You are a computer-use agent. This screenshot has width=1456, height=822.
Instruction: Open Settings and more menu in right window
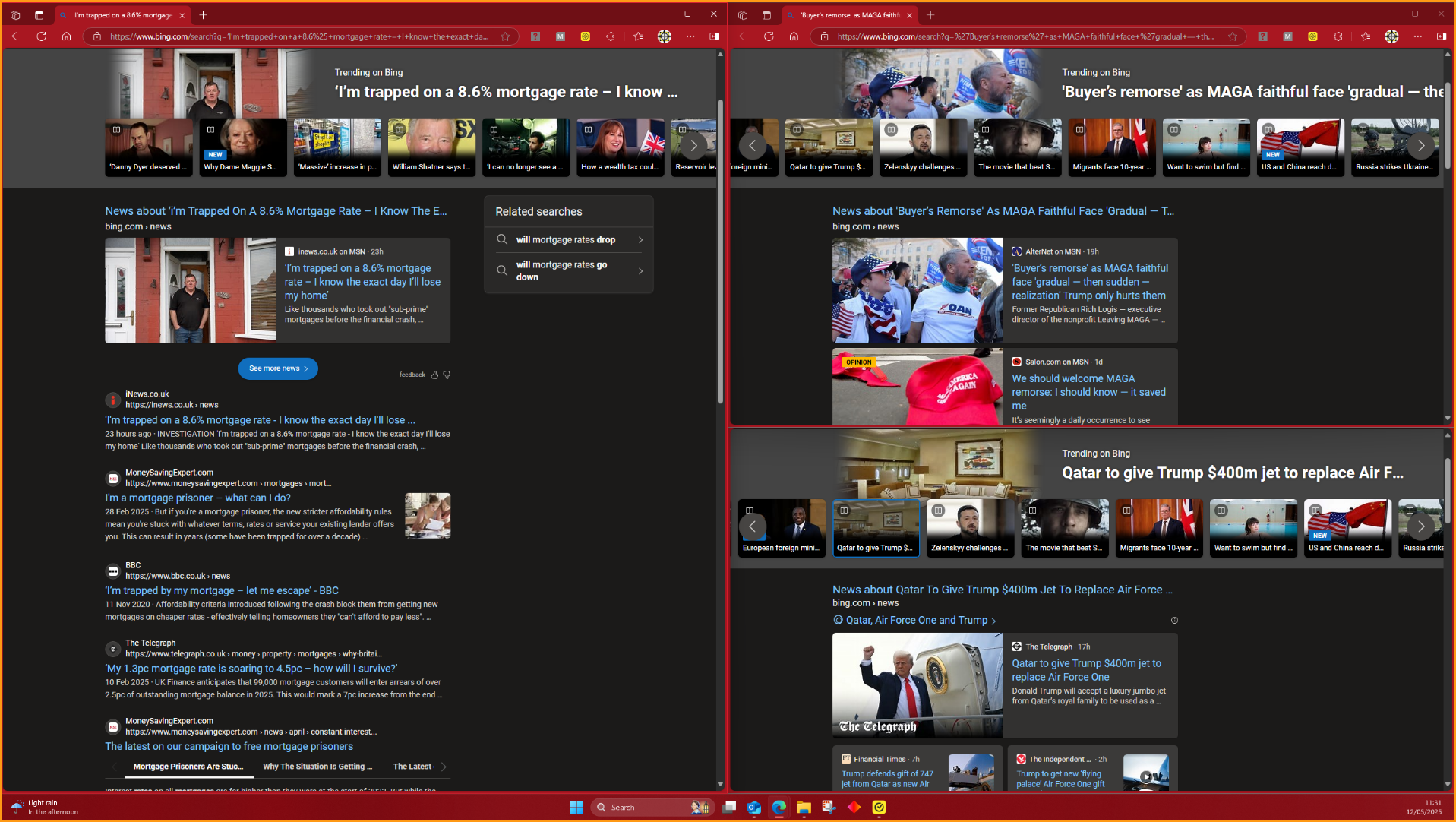point(1417,36)
